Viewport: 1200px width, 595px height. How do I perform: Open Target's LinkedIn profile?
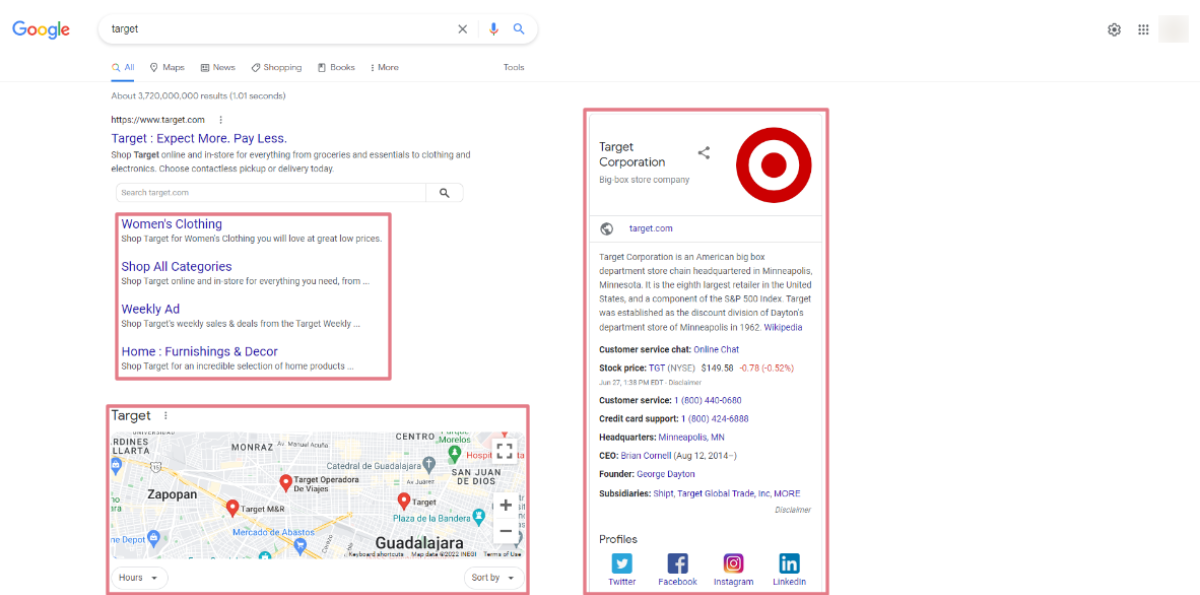pos(789,570)
